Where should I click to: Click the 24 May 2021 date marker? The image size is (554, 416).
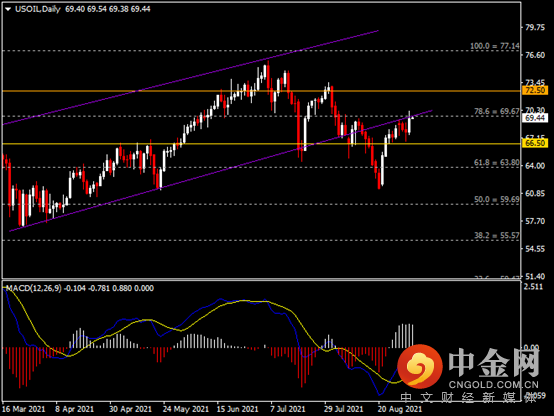tap(186, 409)
